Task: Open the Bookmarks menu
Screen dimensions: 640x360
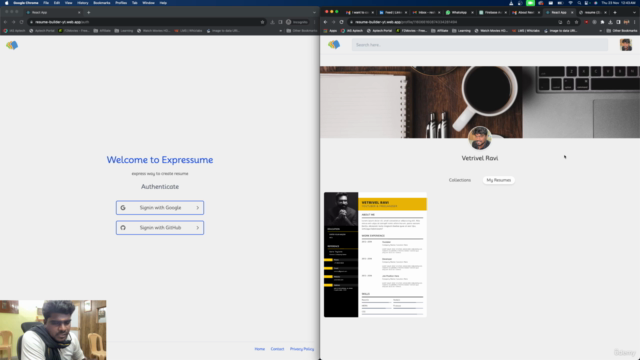Action: 102,3
